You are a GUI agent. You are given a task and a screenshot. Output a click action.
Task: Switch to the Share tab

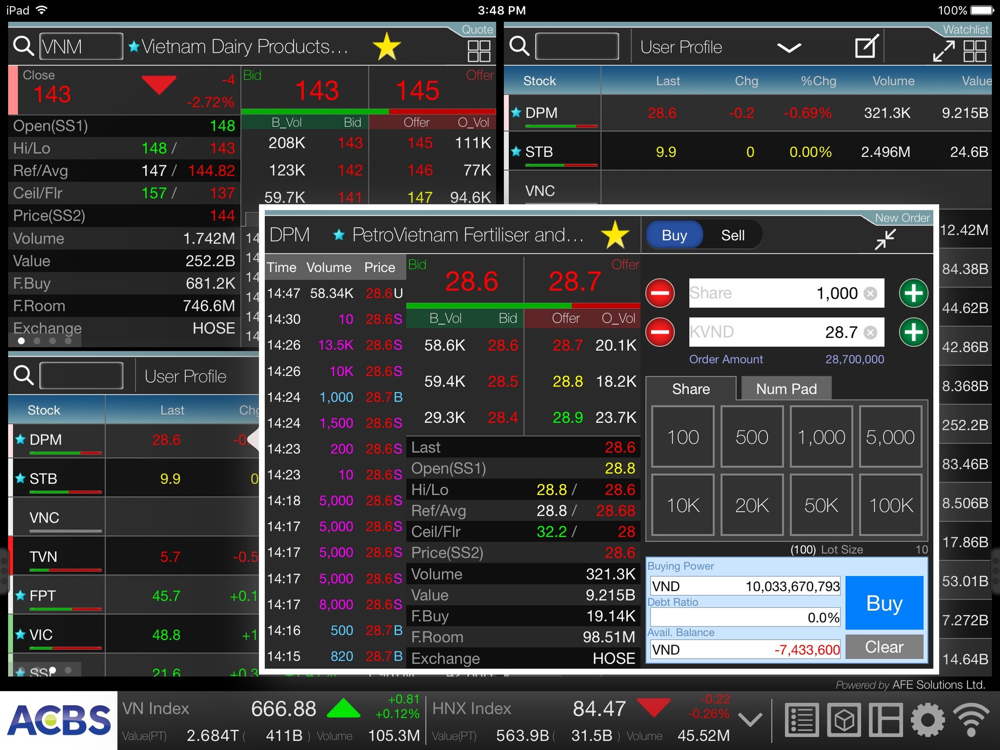pos(691,388)
